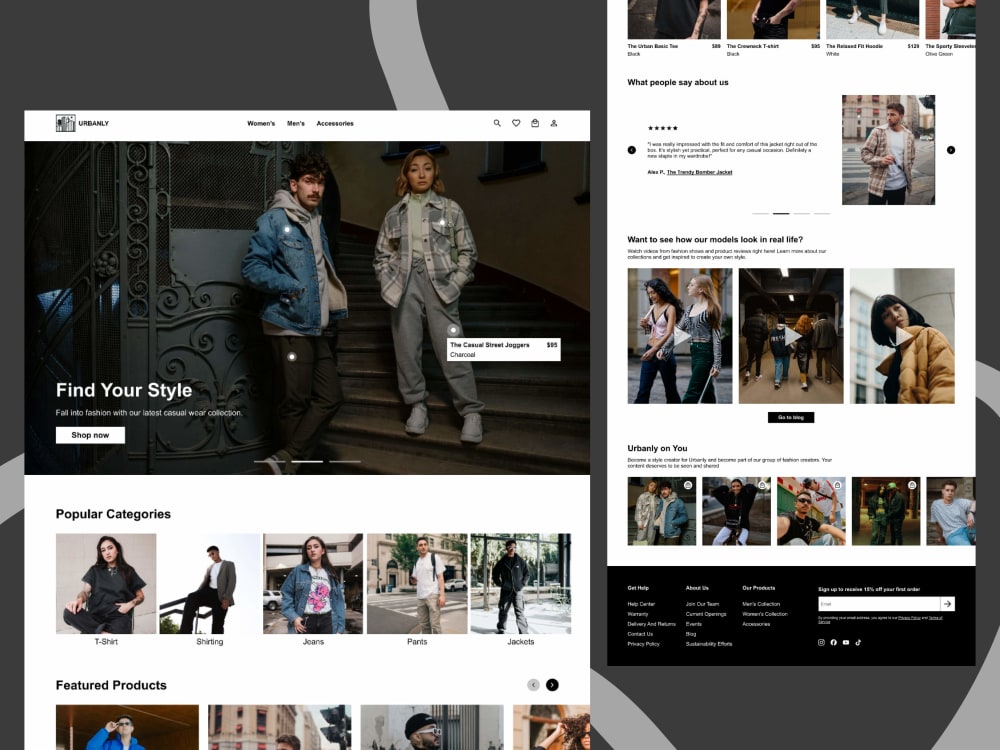Click the hotspot dot on the woman's plaid jacket

(442, 223)
